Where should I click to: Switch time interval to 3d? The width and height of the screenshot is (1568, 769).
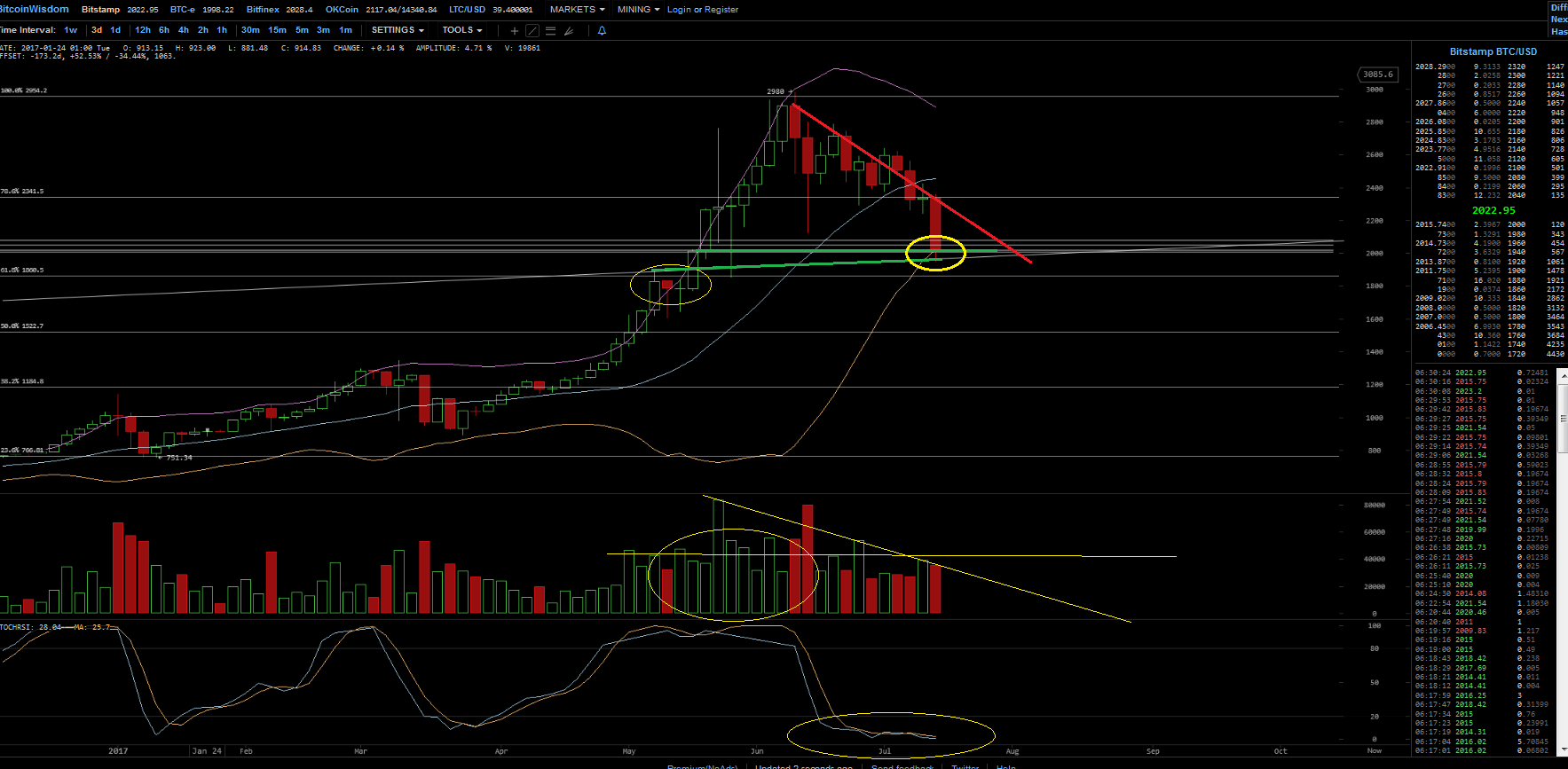97,30
